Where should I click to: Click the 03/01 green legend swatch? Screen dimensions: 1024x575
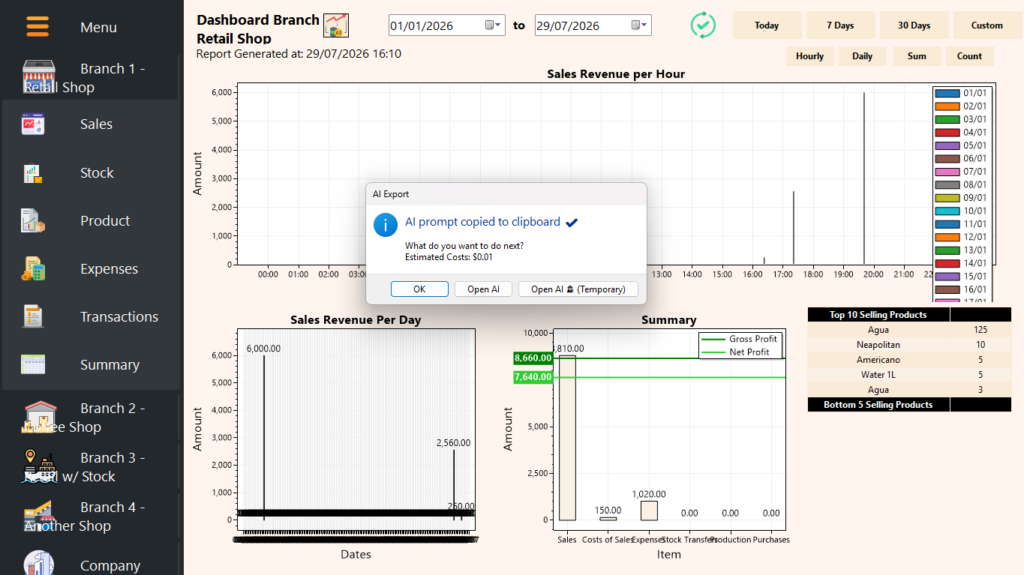947,120
